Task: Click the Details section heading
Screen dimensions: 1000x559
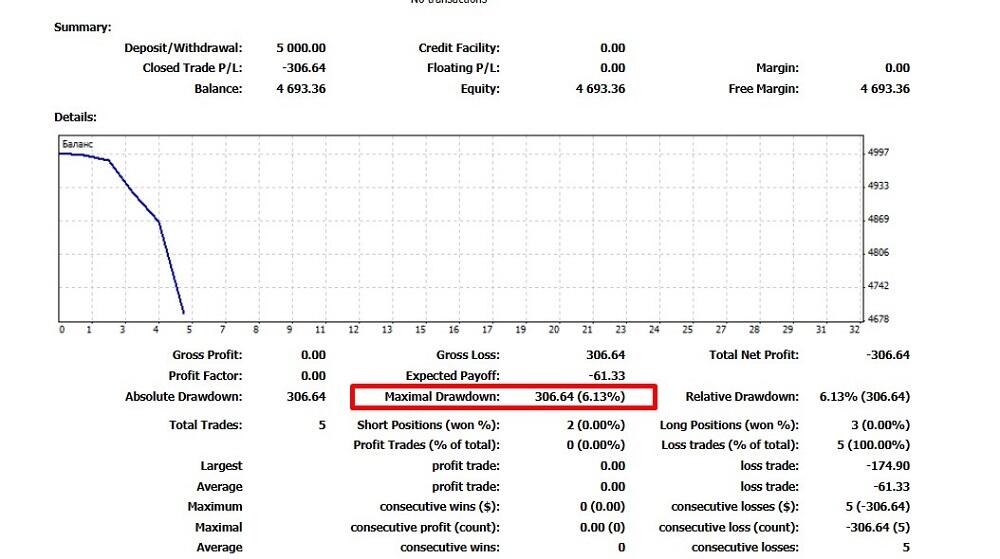Action: 75,117
